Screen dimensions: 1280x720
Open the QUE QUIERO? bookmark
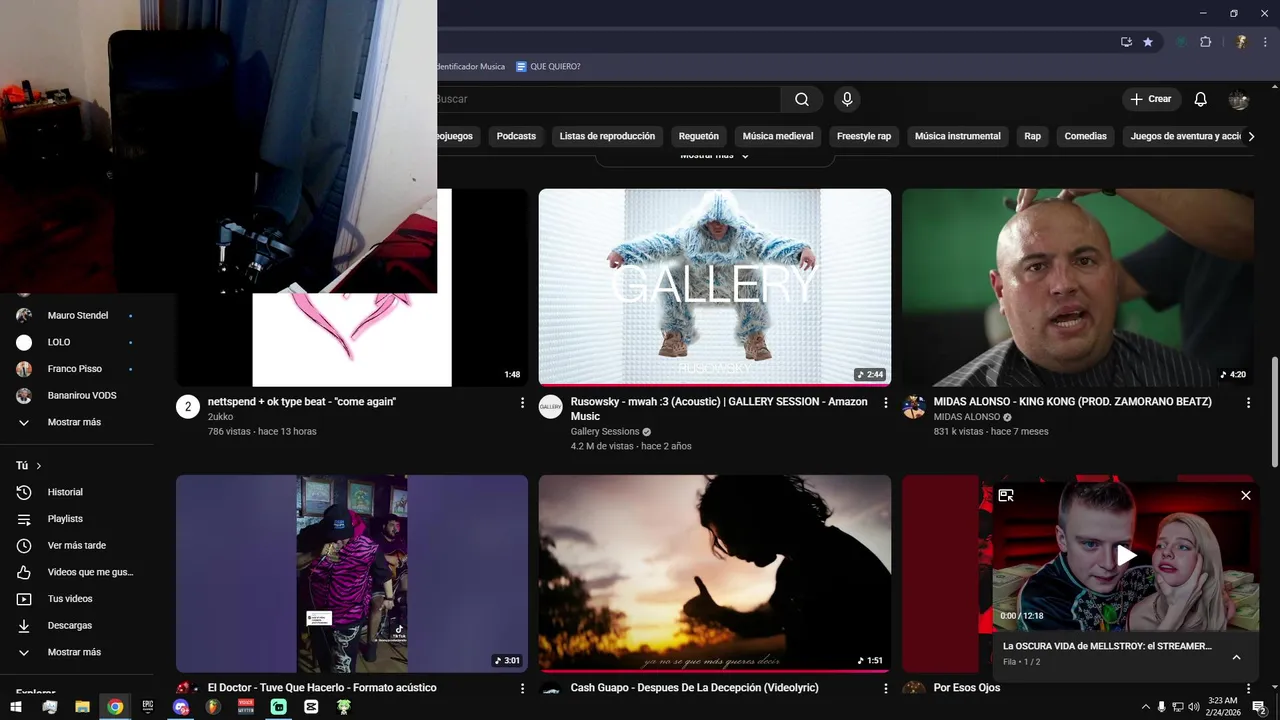[548, 67]
